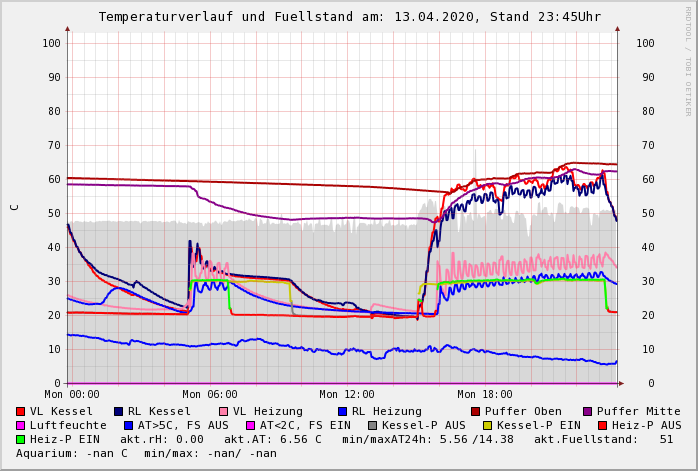Screen dimensions: 698x471
Task: Click the Mon 18:00 time axis label
Action: pos(484,395)
